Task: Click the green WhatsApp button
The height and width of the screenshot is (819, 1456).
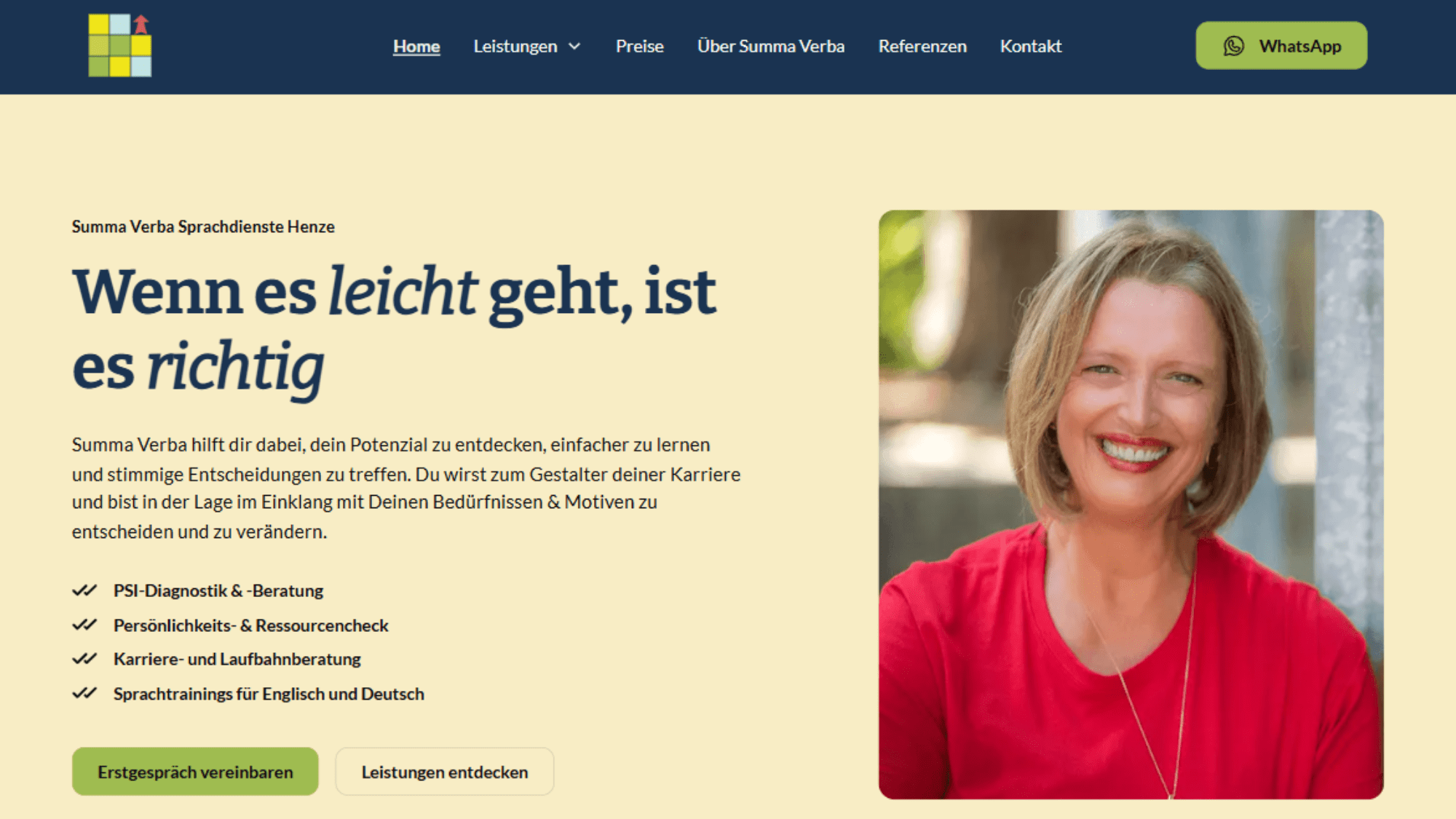Action: pyautogui.click(x=1281, y=45)
